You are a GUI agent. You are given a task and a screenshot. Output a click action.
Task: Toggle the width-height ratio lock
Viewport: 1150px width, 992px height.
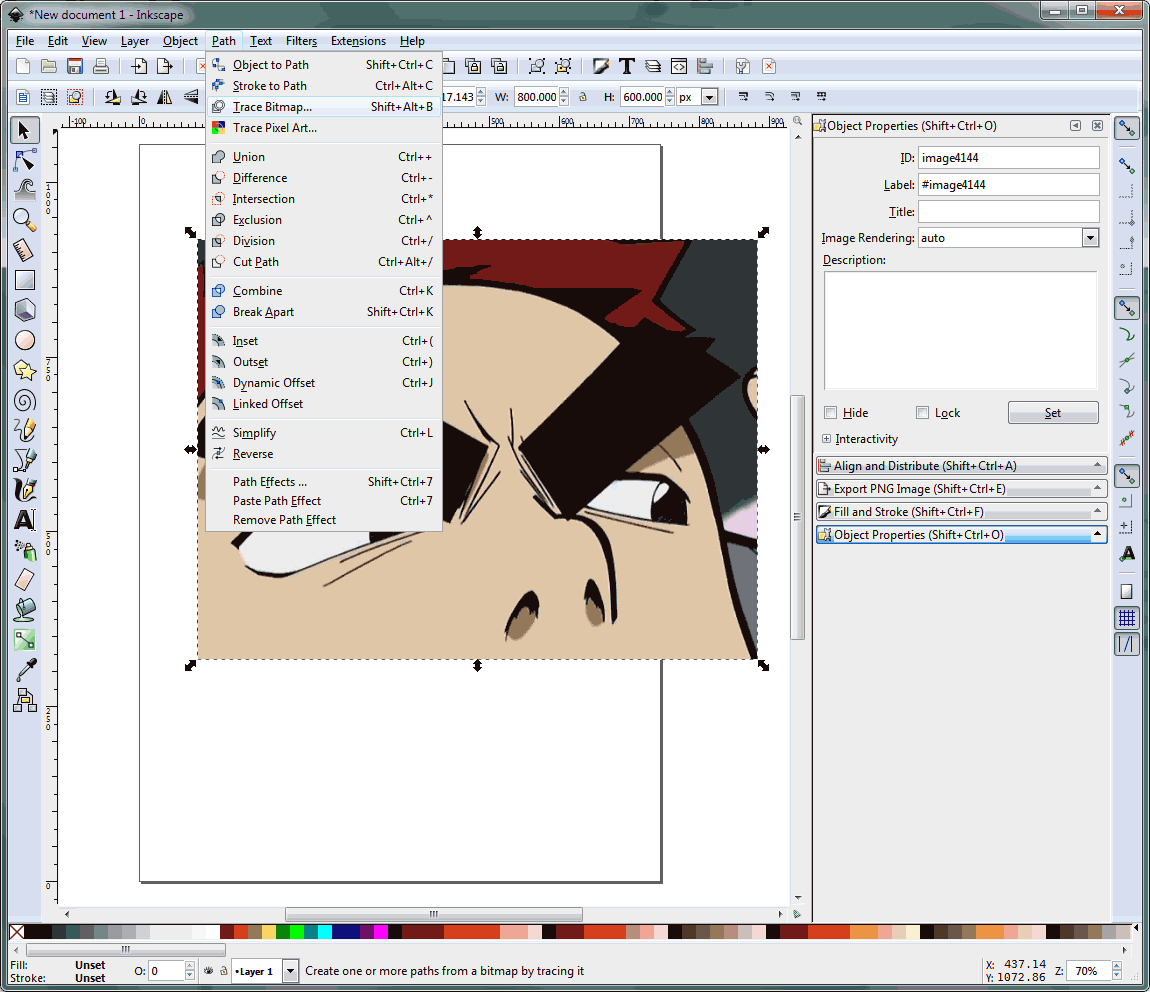point(583,97)
